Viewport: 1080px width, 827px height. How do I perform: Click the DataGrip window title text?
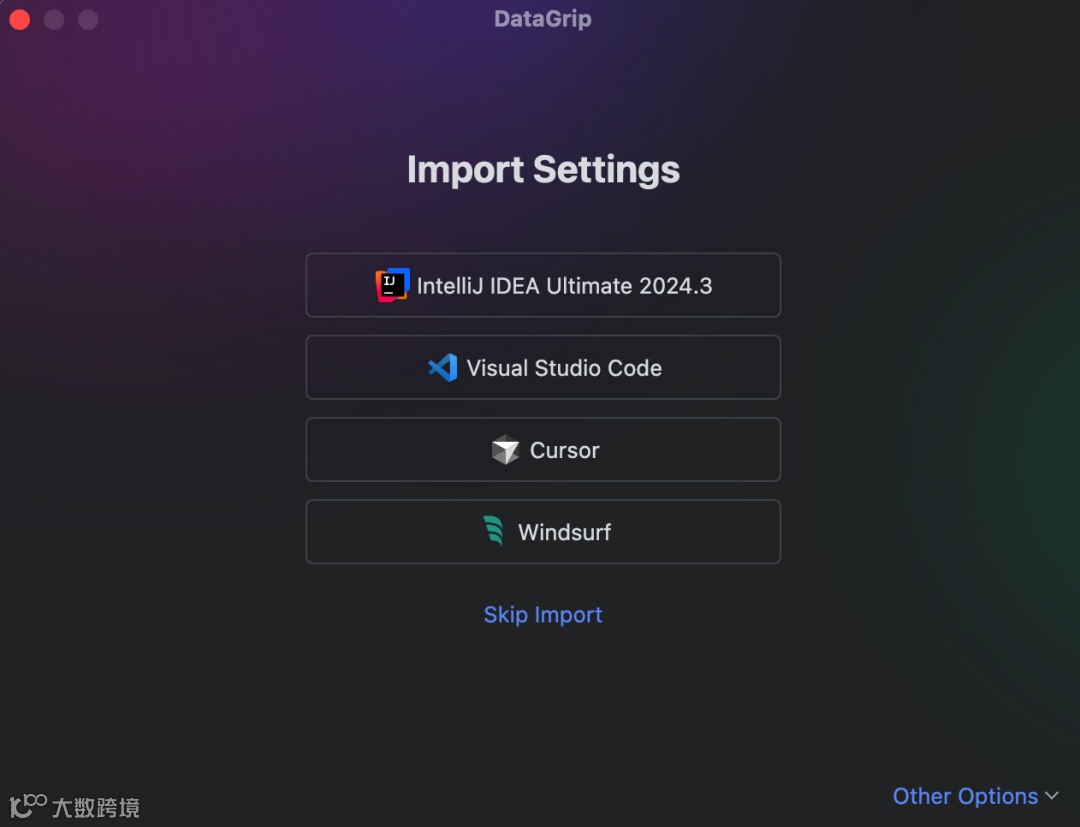click(542, 19)
